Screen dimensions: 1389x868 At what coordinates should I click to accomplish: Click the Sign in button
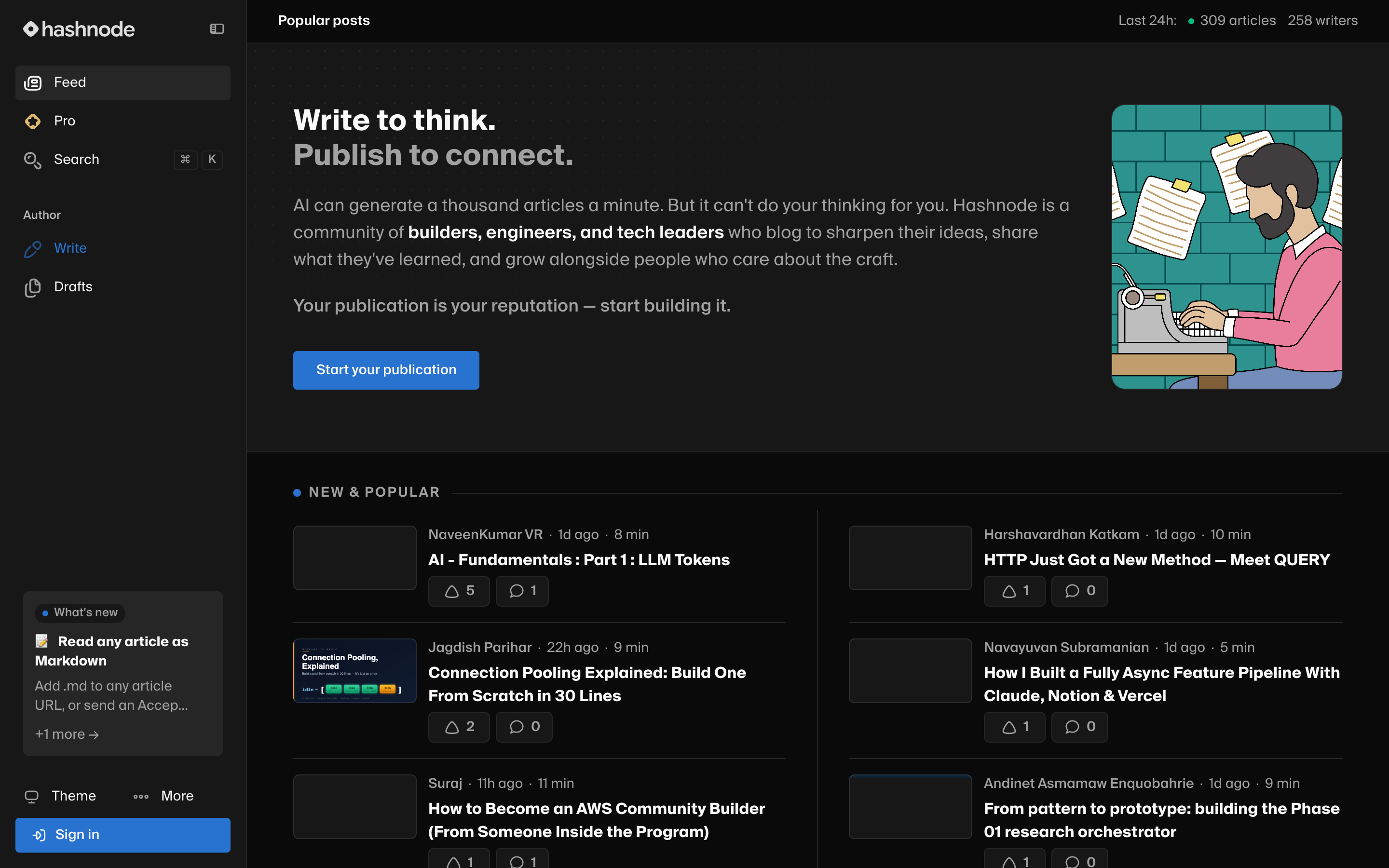click(123, 835)
